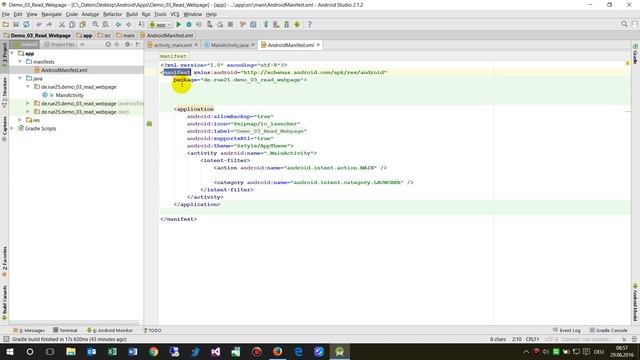Screen dimensions: 640x360
Task: Open Excel from the taskbar
Action: coord(112,352)
